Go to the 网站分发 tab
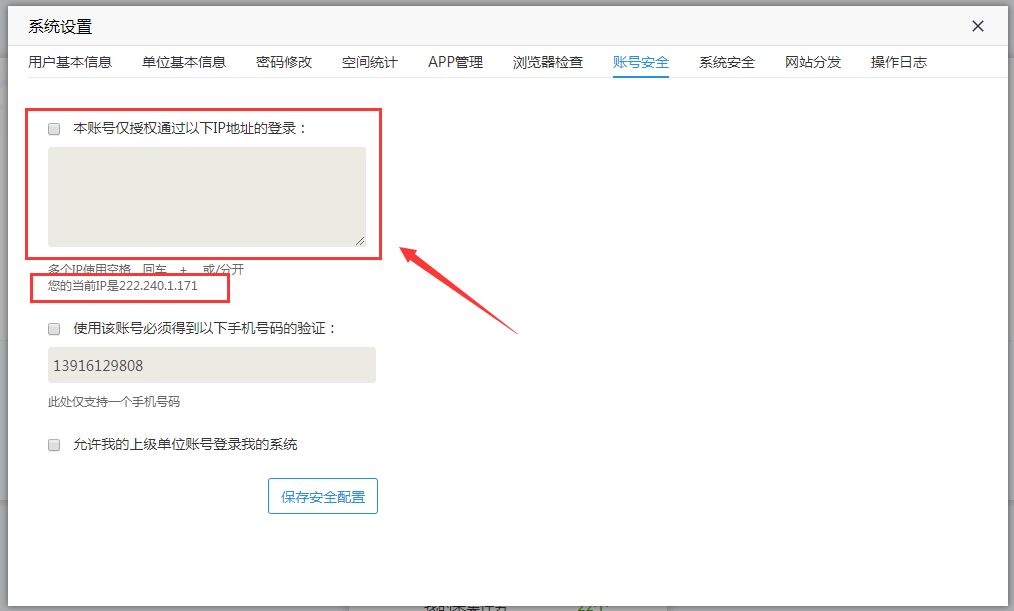Viewport: 1014px width, 611px height. pos(813,62)
